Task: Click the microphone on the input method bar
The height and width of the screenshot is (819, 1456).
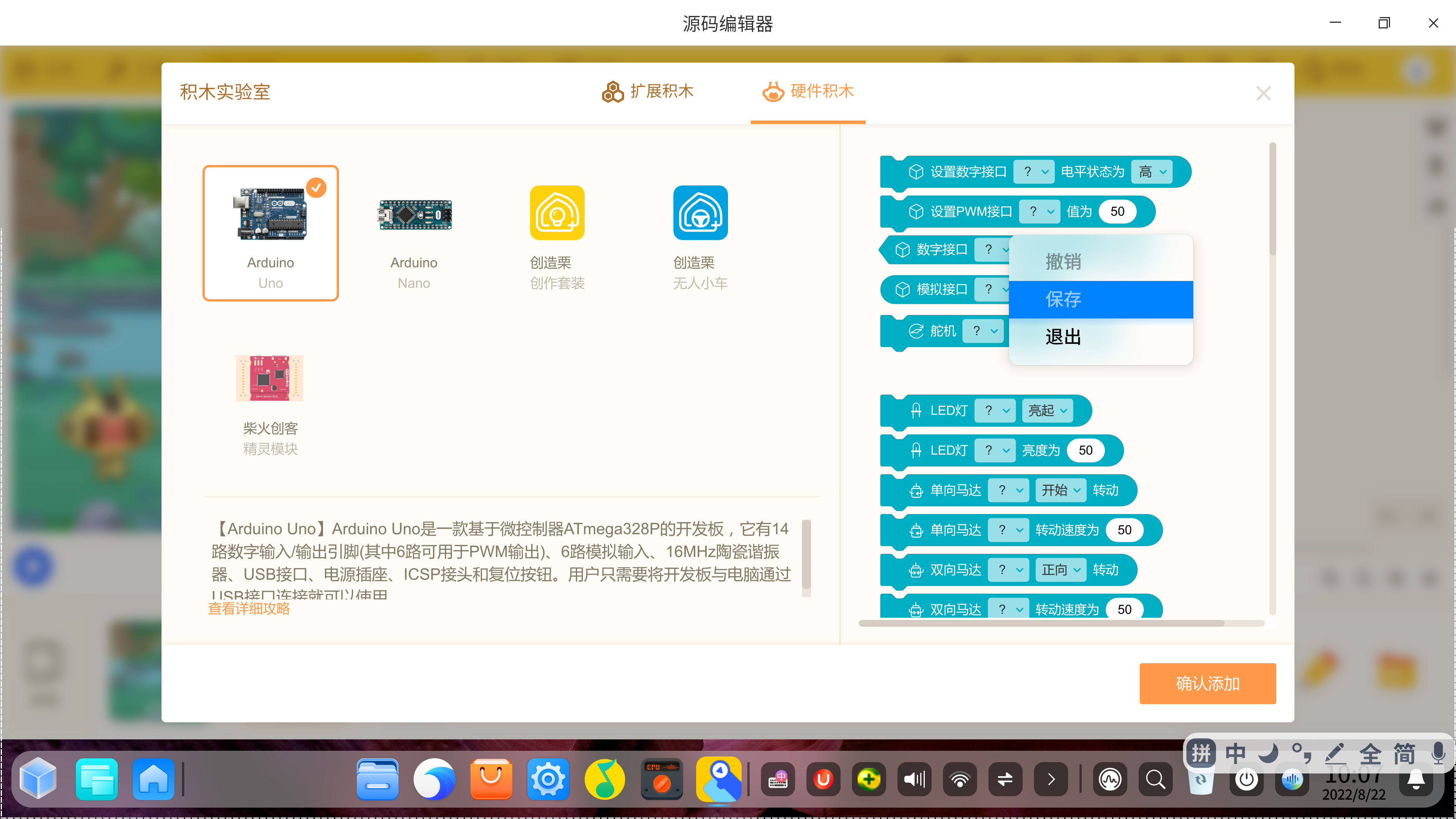Action: click(x=1438, y=753)
